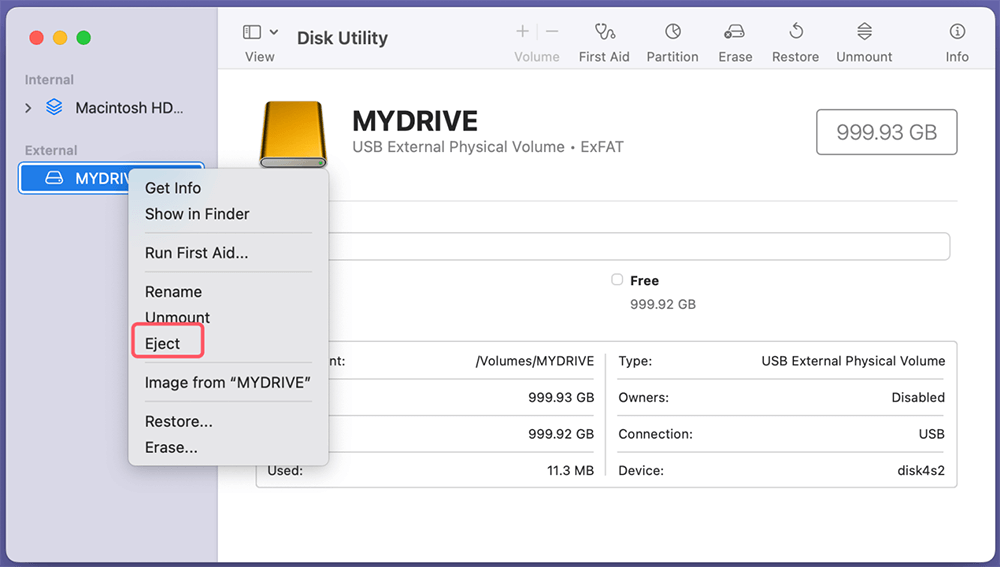Expand the Macintosh HD disclosure arrow
This screenshot has width=1000, height=567.
point(29,108)
